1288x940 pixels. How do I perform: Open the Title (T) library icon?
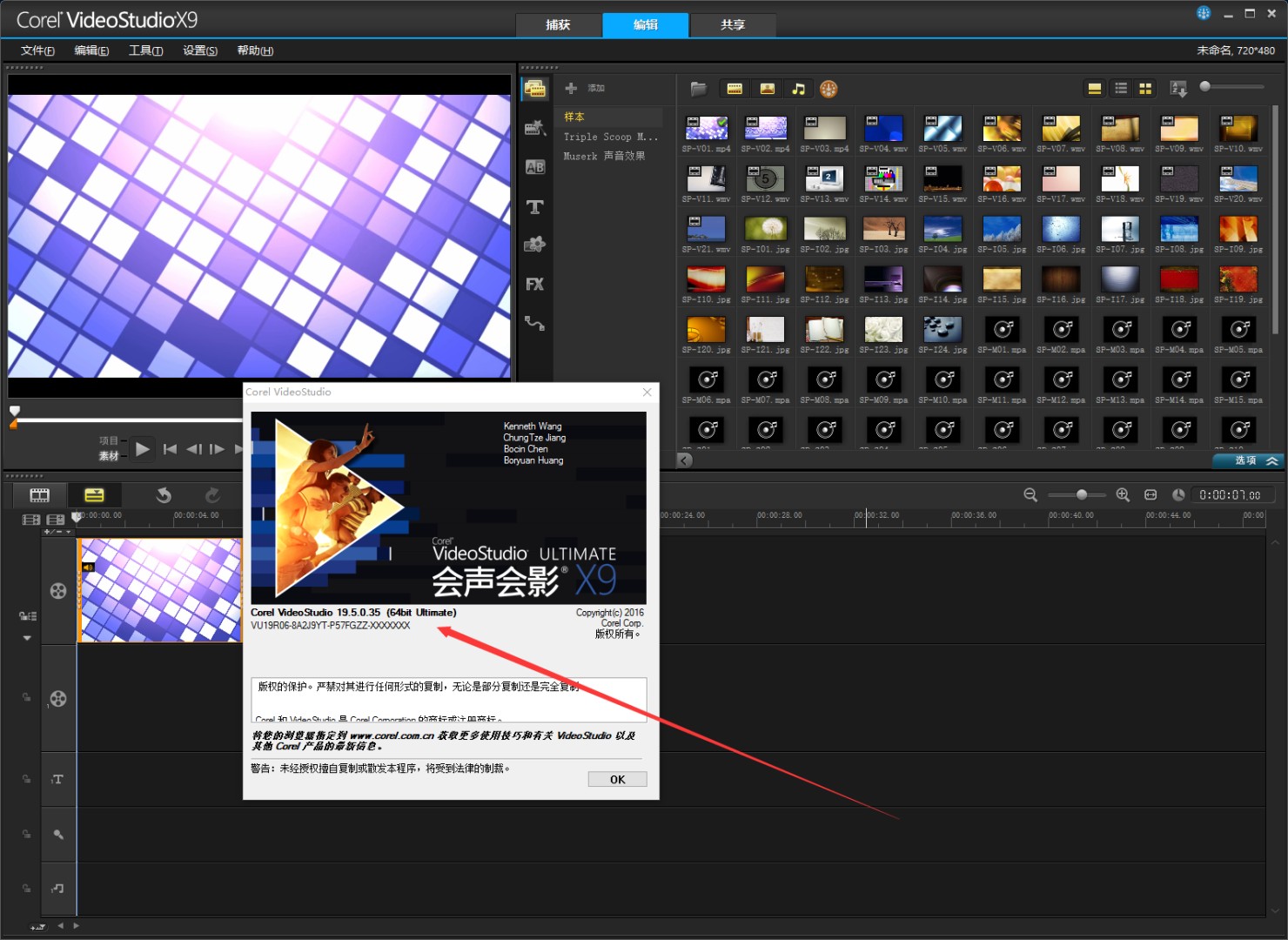534,207
